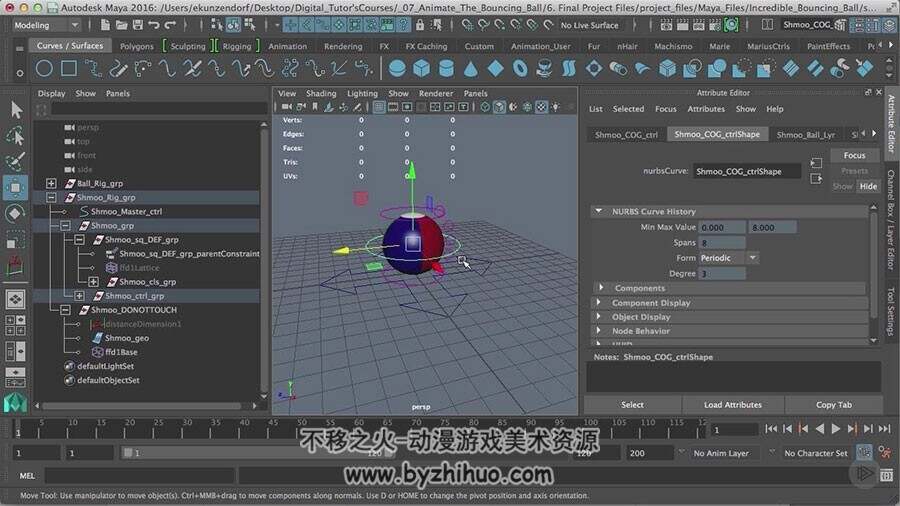Expand the Shmoo_cls_grp node
900x506 pixels.
click(x=93, y=282)
